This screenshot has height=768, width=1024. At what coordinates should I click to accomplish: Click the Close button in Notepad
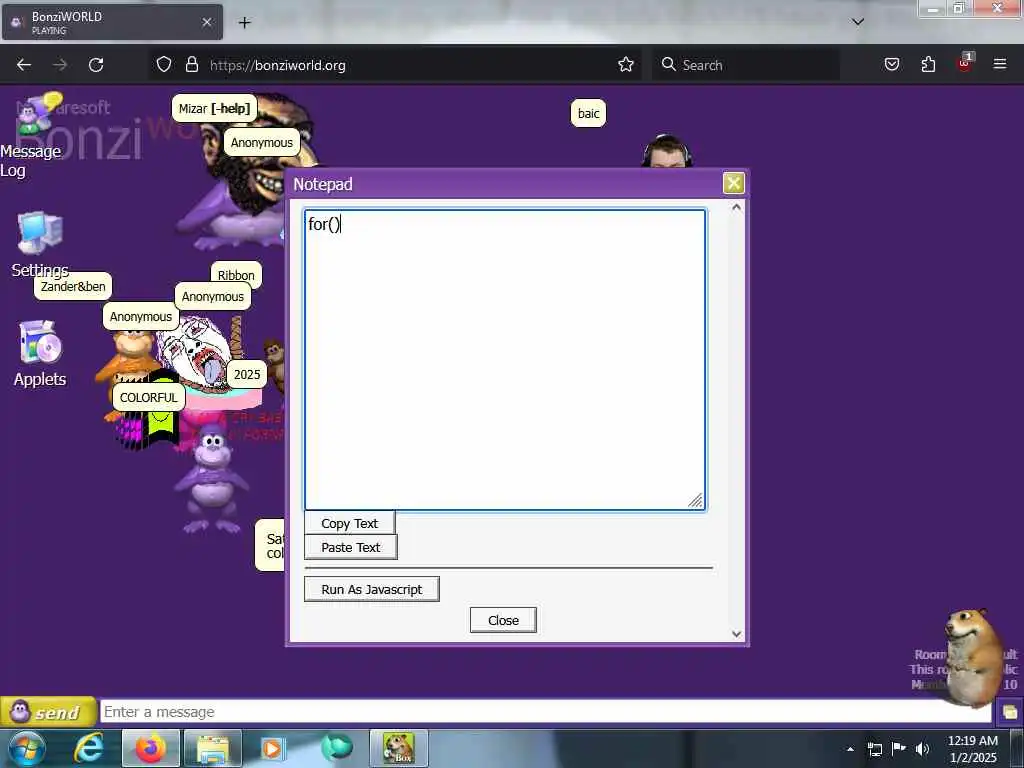point(503,620)
